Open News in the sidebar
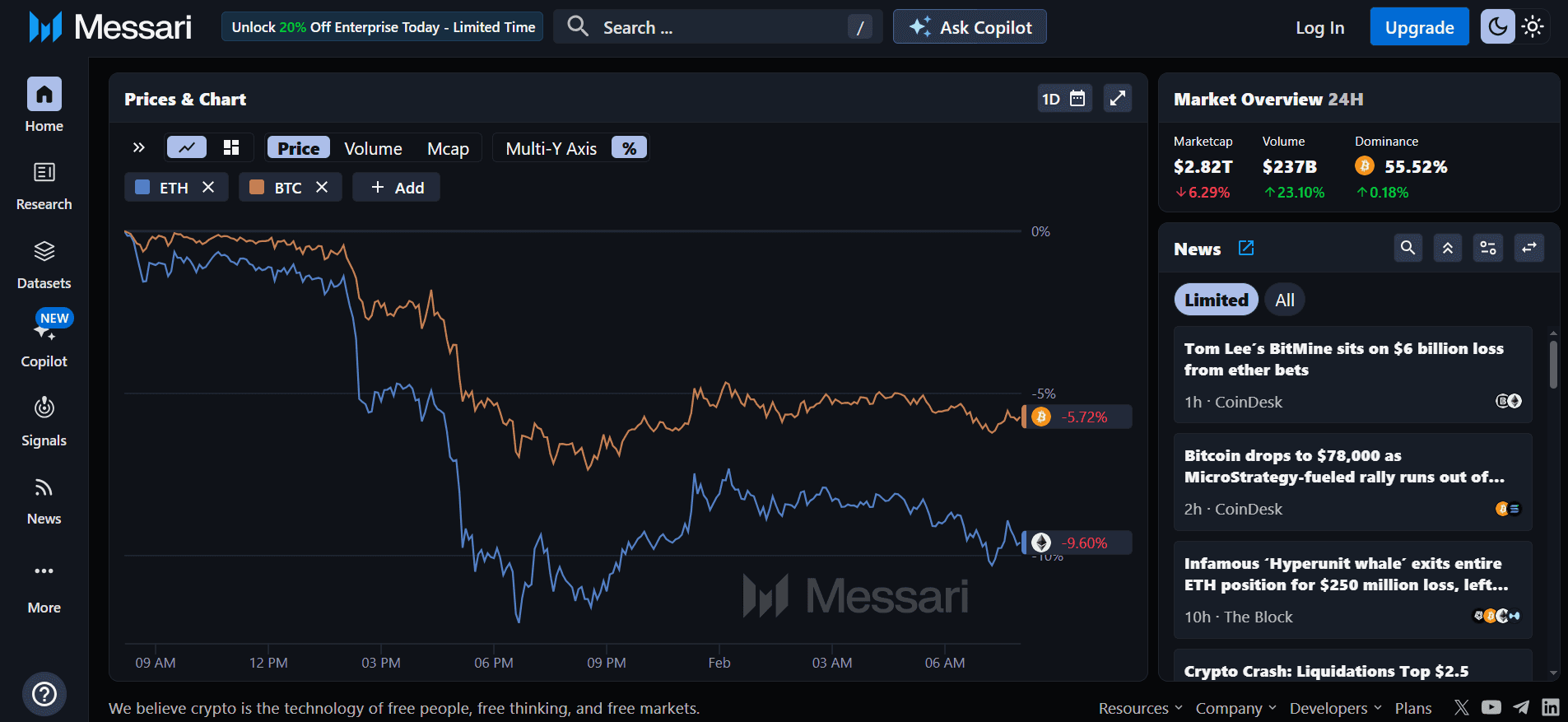The width and height of the screenshot is (1568, 722). coord(44,501)
